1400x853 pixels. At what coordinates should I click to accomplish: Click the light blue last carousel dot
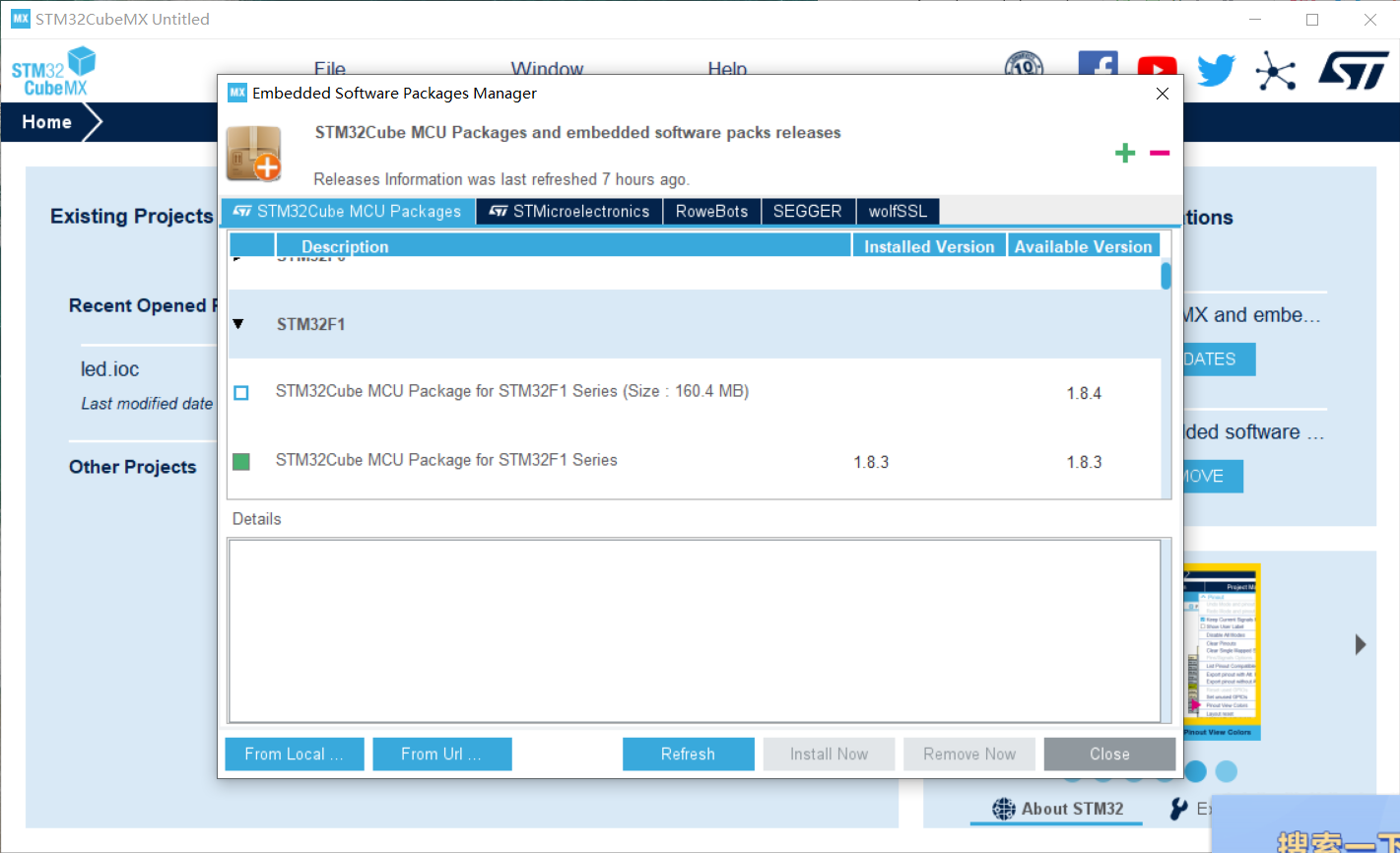(x=1226, y=771)
